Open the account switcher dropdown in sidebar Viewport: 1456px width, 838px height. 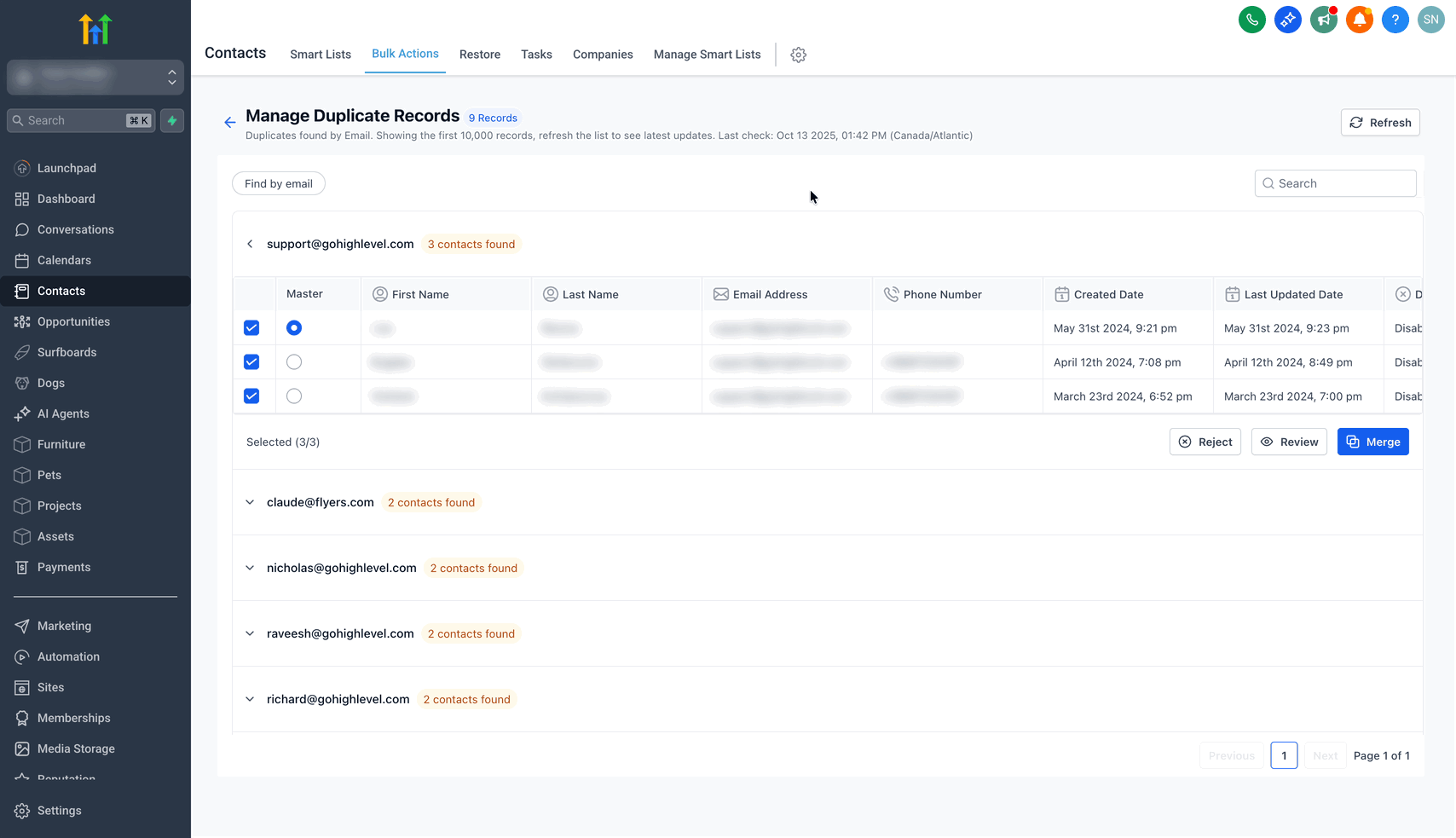(x=95, y=78)
